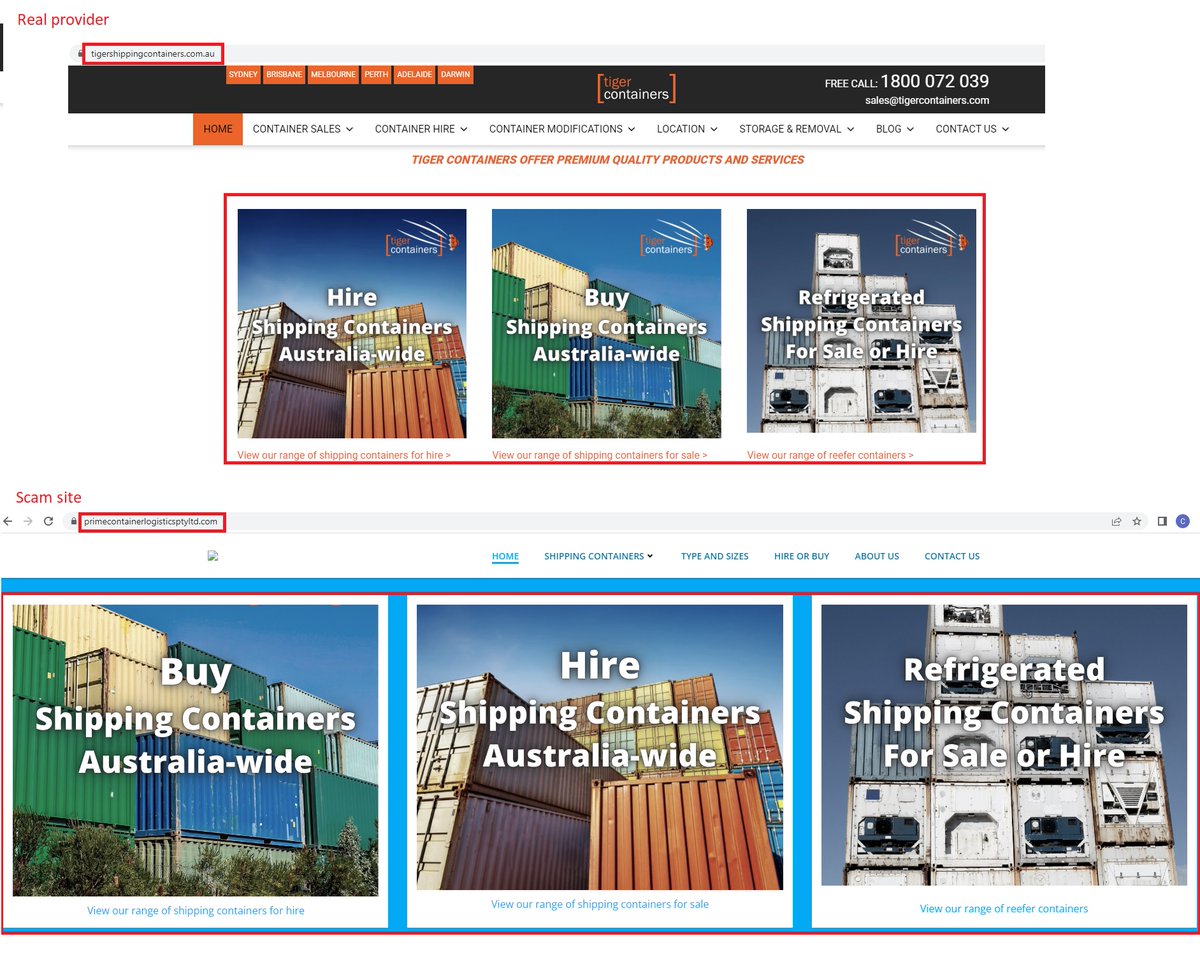
Task: Expand the CONTAINER SALES menu
Action: 303,129
